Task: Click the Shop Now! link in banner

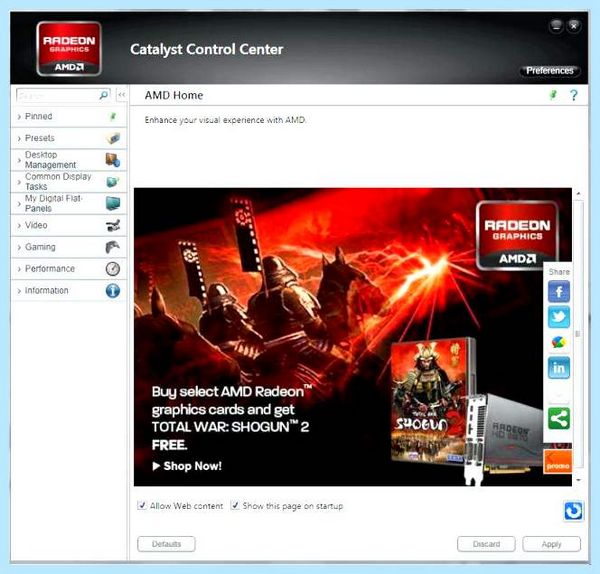Action: click(x=187, y=466)
